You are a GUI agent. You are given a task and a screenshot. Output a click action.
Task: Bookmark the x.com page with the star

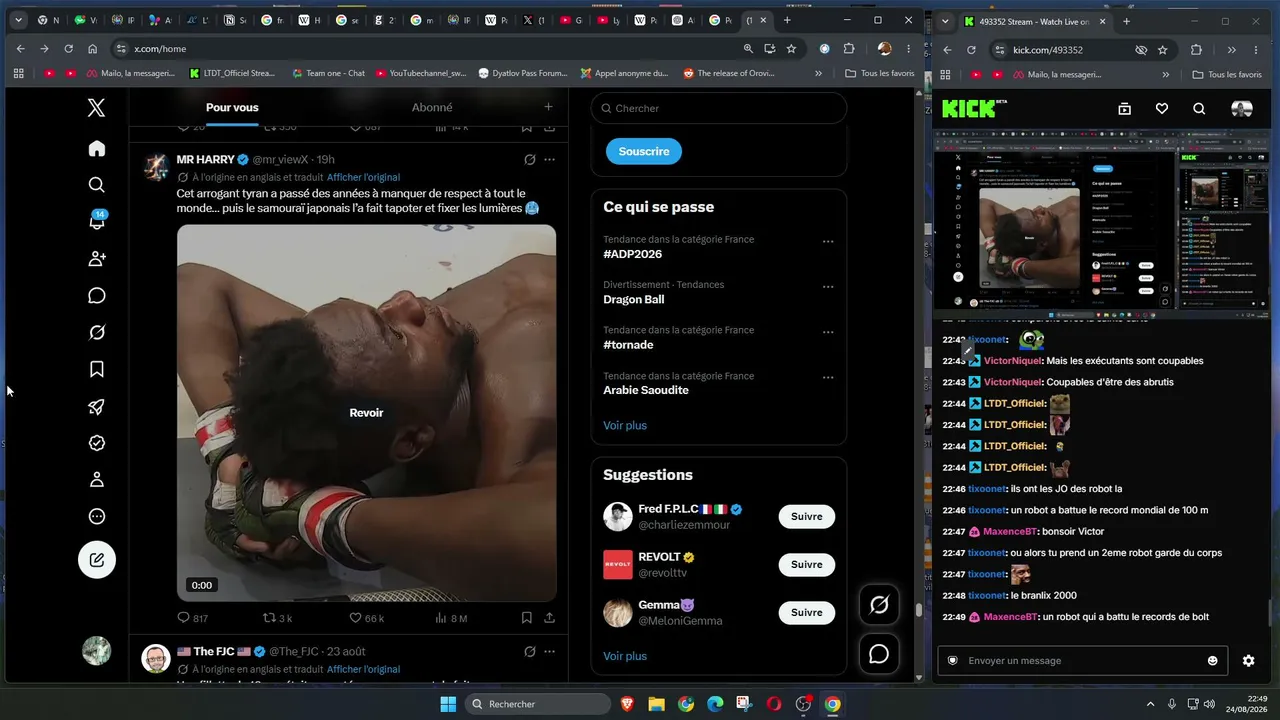pyautogui.click(x=791, y=48)
